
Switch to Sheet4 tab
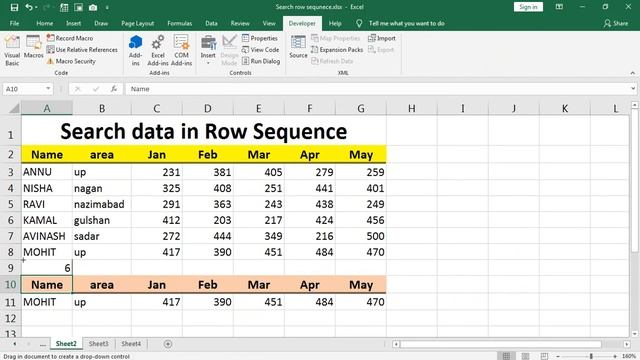point(131,344)
